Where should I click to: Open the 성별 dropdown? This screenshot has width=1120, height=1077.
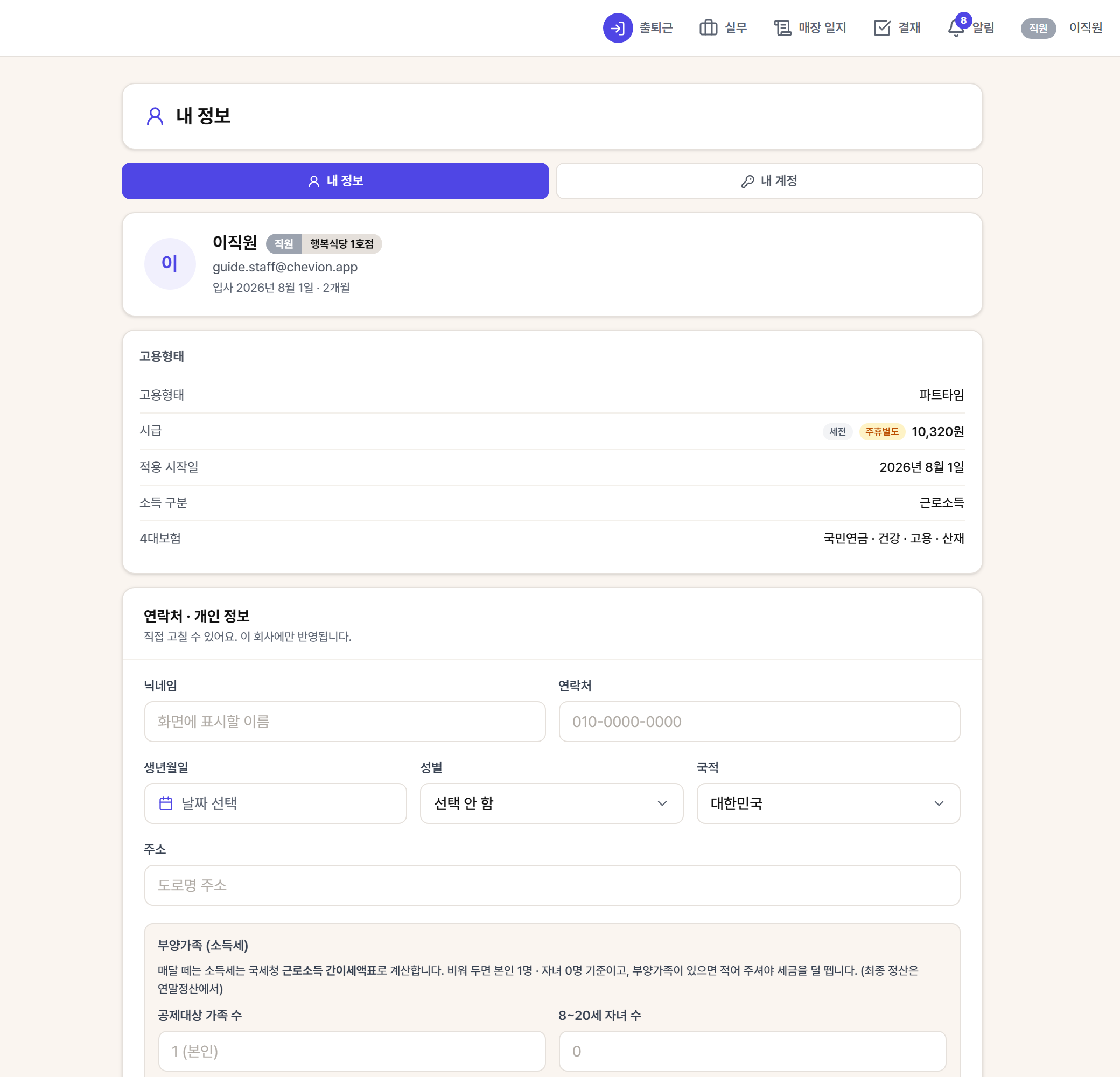coord(551,803)
